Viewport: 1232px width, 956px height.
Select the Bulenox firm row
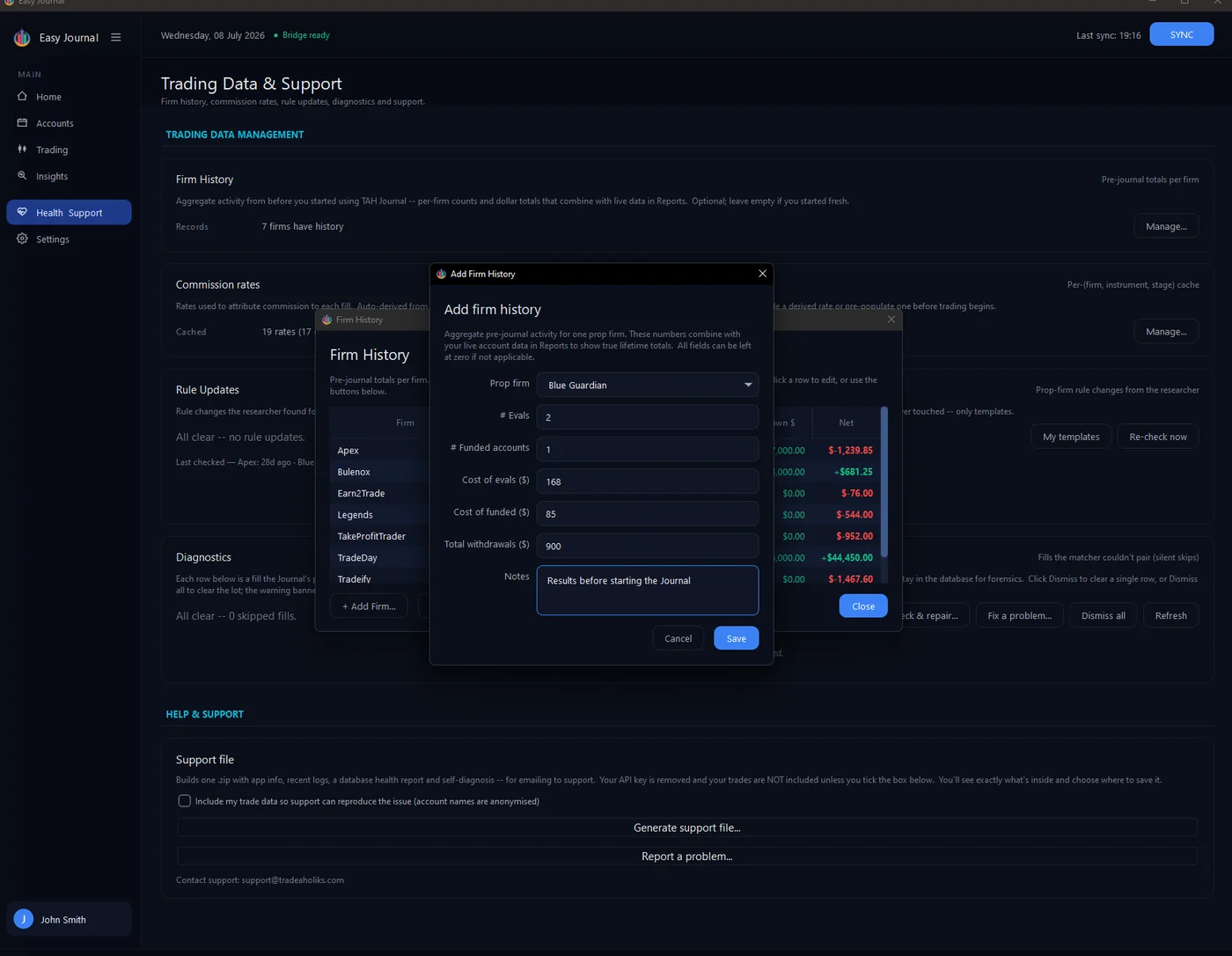(x=379, y=472)
